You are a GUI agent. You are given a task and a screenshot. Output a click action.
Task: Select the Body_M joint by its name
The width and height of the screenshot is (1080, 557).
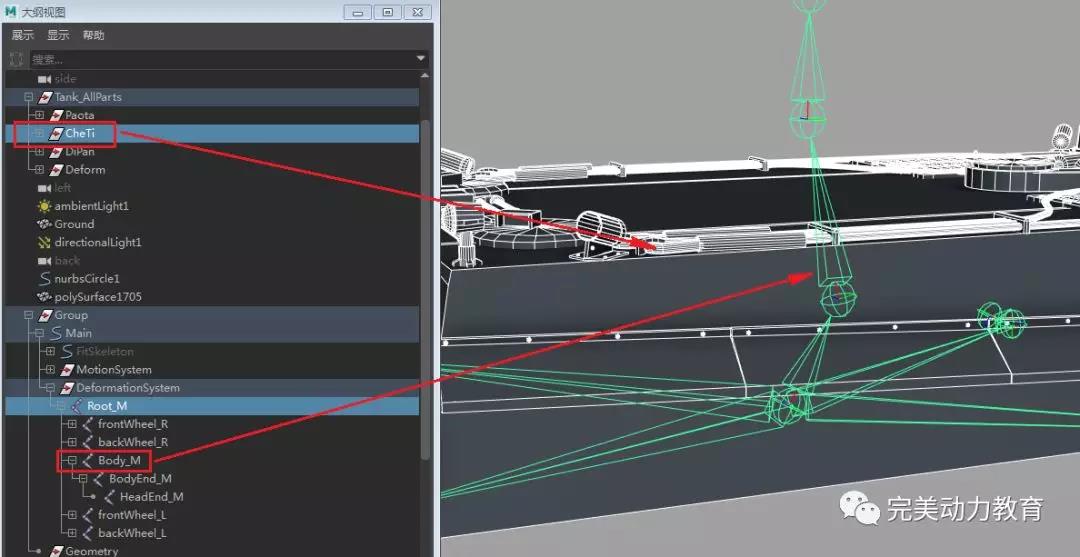[119, 461]
